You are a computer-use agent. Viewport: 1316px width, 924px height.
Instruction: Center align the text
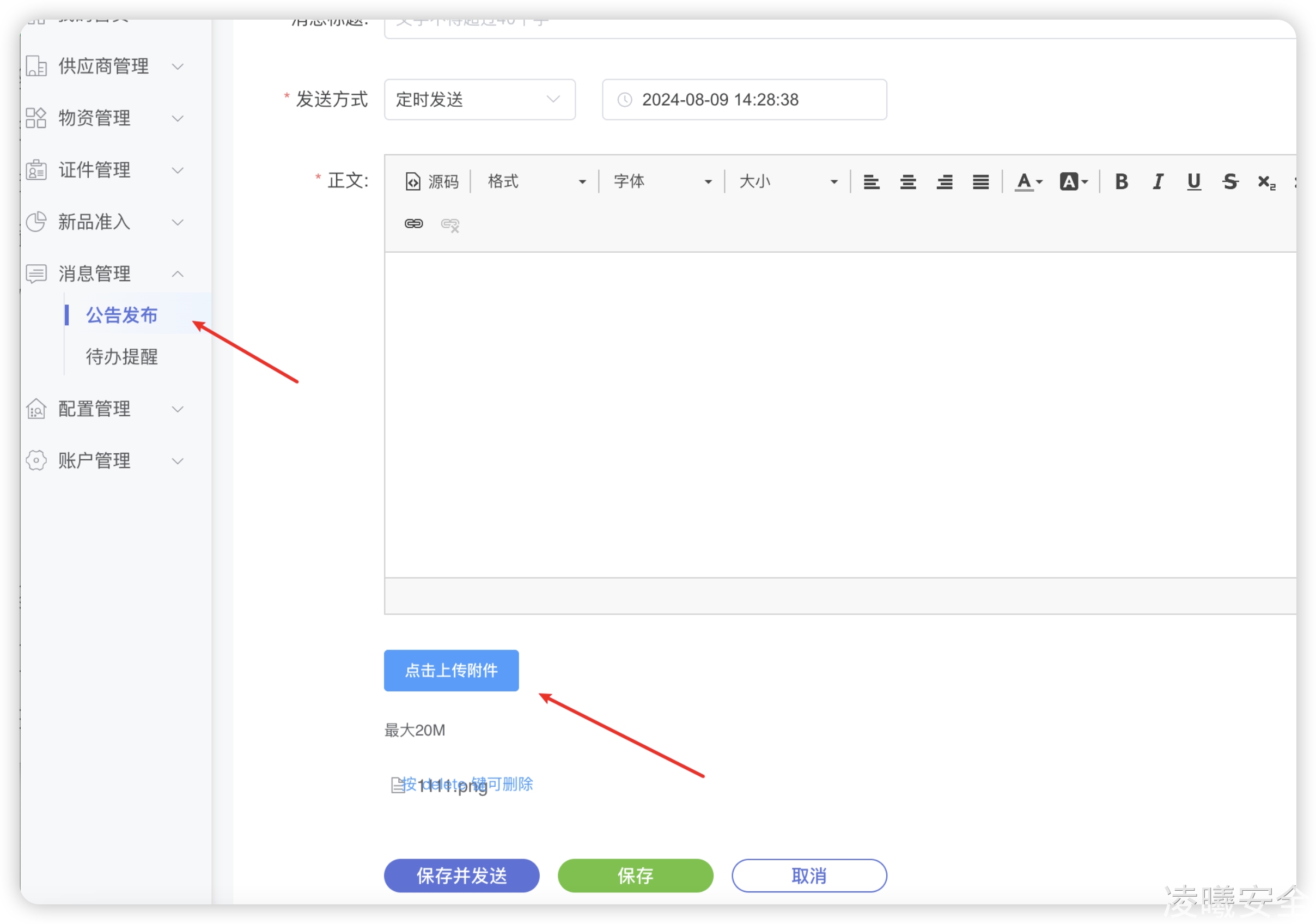(907, 183)
